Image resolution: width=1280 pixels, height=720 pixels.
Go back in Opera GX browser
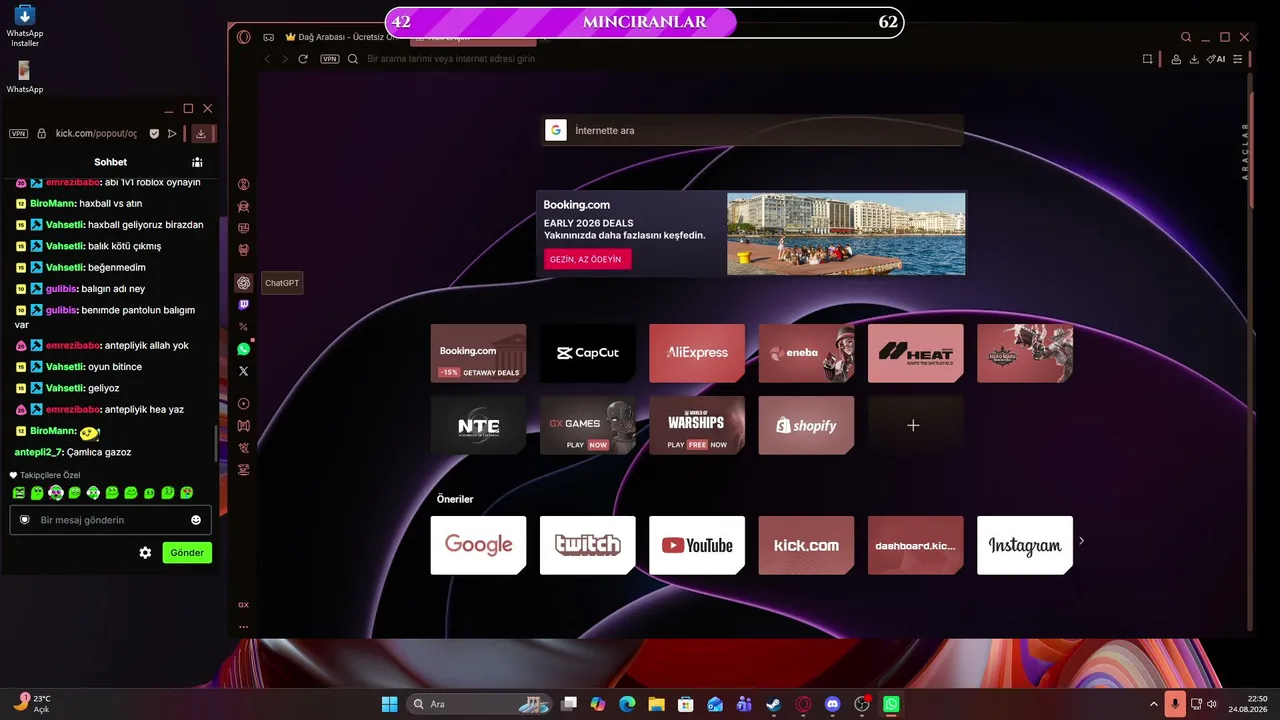(267, 59)
